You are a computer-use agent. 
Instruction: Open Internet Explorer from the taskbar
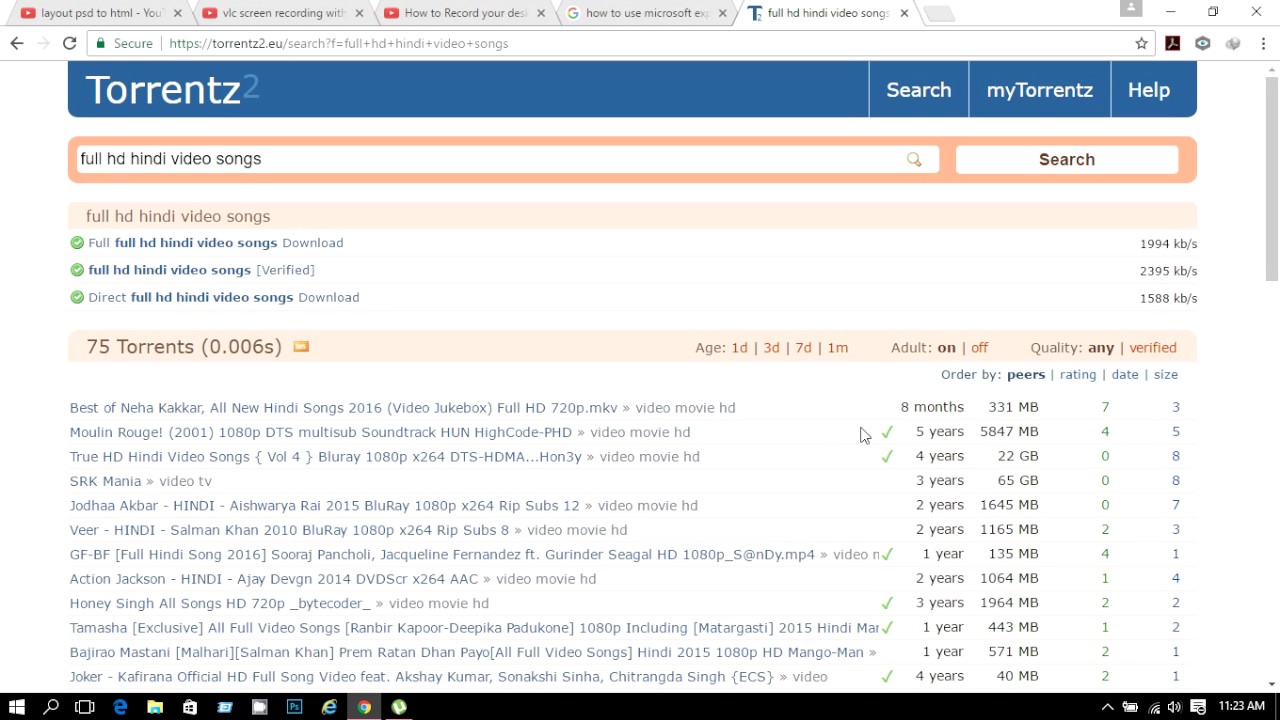pos(329,706)
